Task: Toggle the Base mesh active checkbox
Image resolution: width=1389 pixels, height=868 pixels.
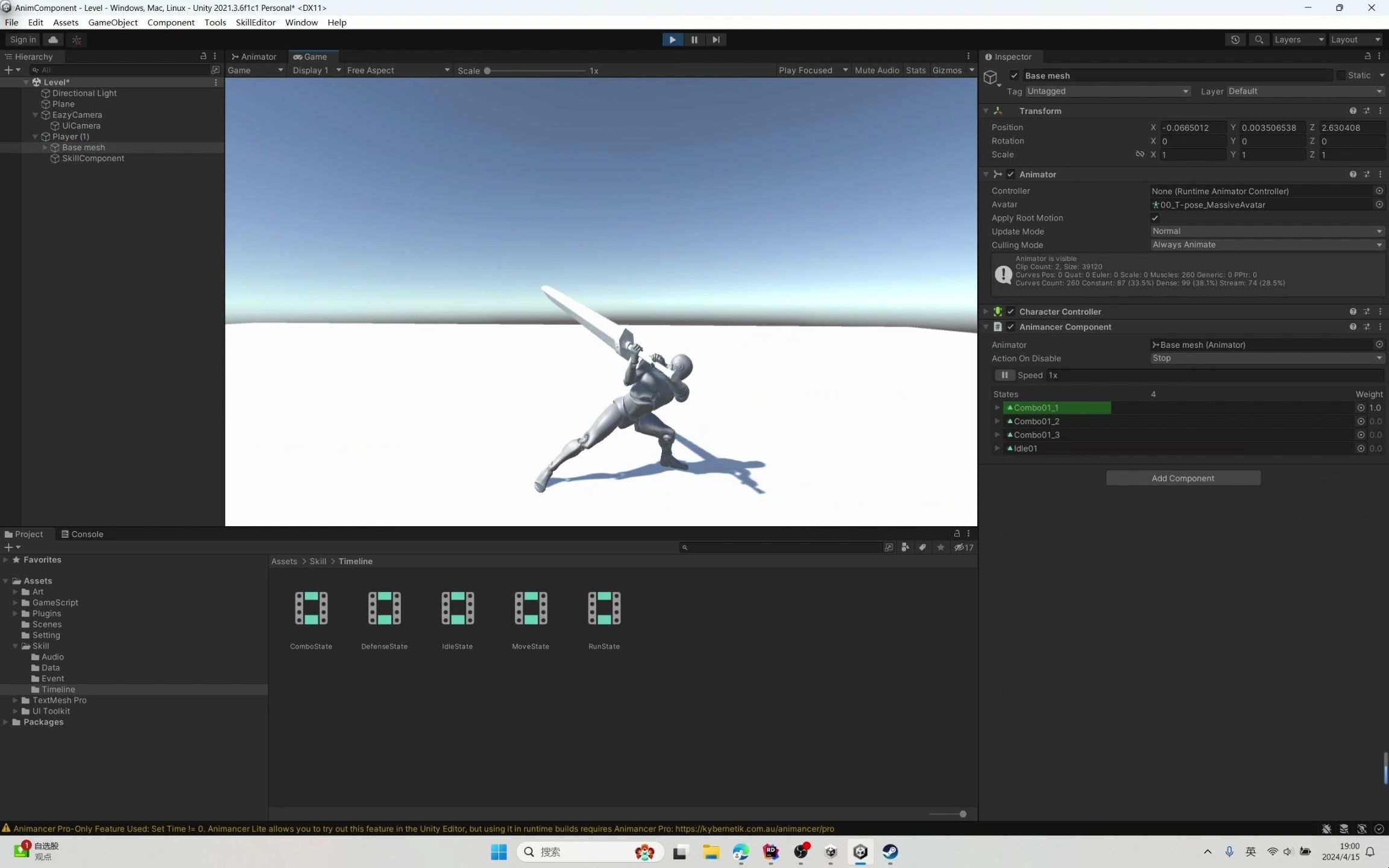Action: (x=1014, y=75)
